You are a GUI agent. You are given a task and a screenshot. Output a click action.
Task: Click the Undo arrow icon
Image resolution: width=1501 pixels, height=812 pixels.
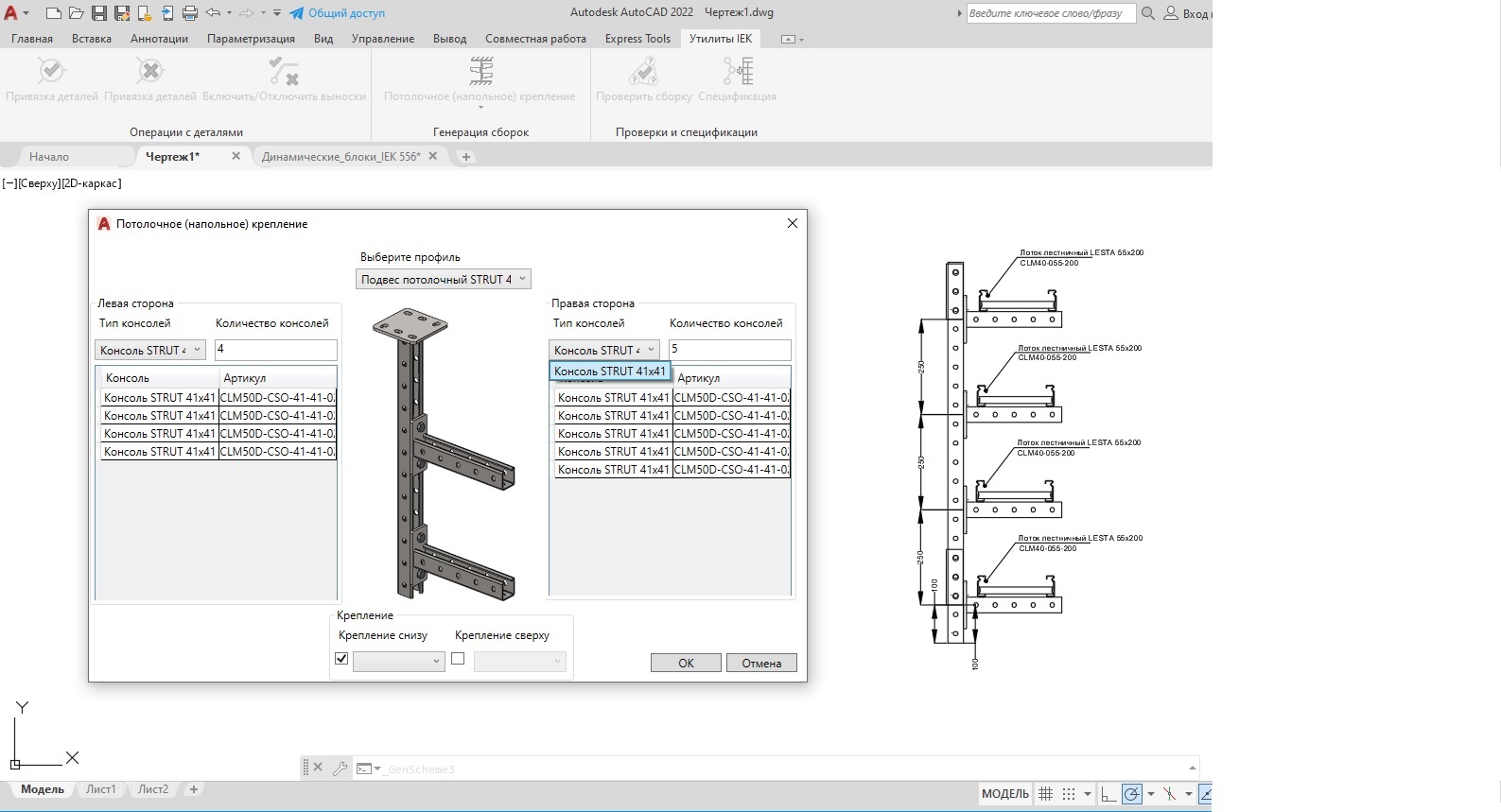tap(213, 13)
